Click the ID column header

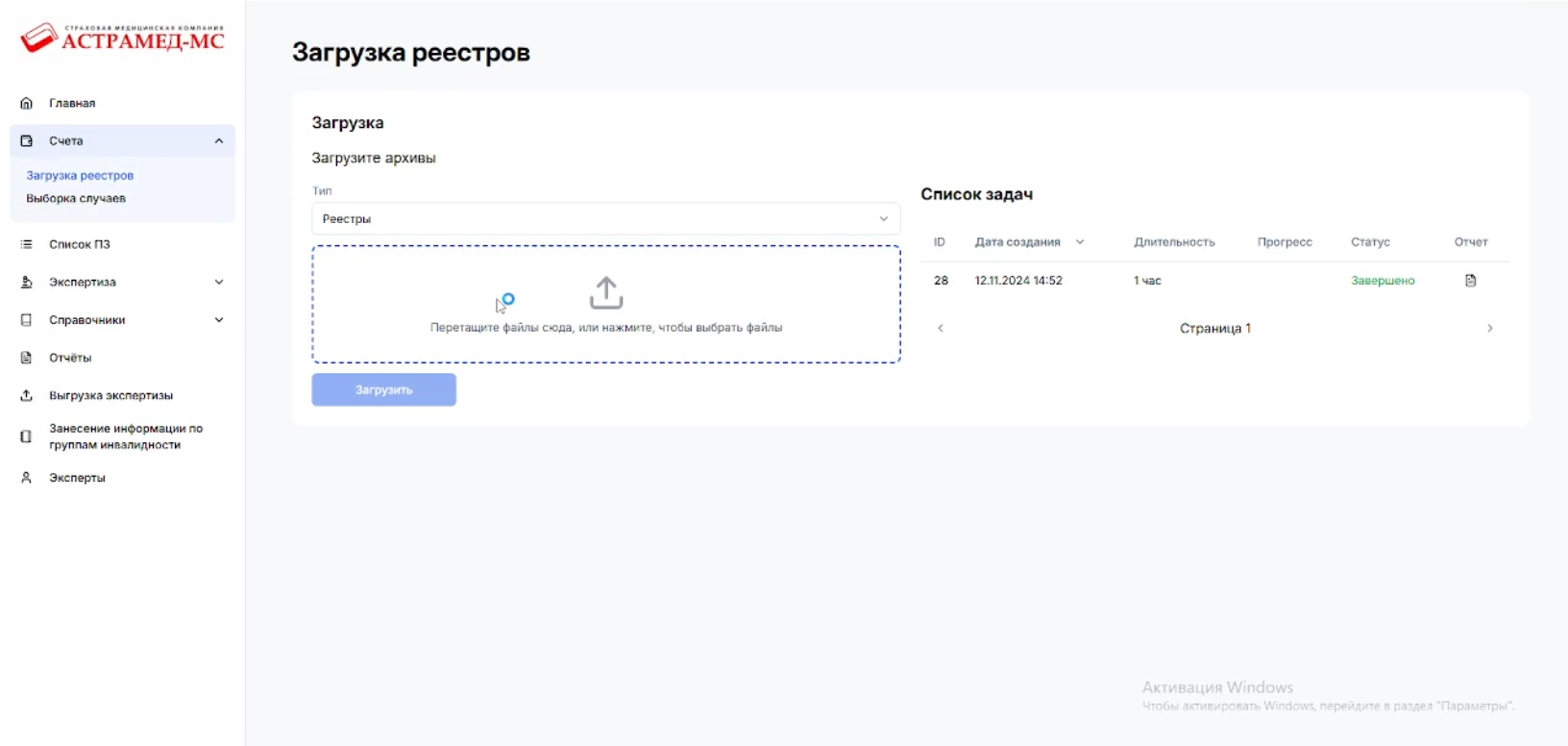point(940,242)
